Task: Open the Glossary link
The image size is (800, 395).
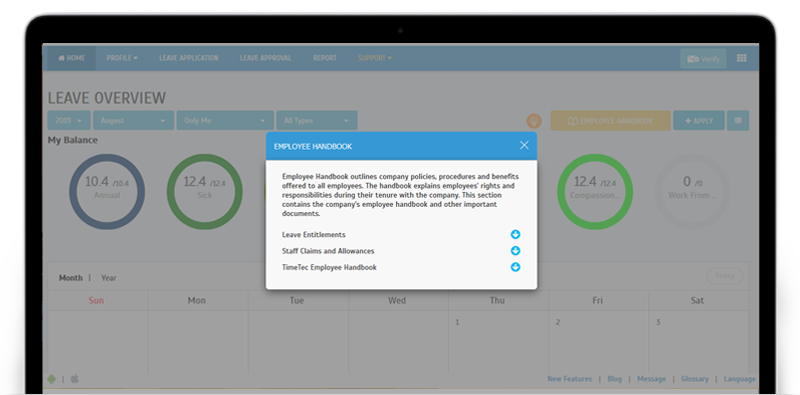Action: click(x=694, y=379)
